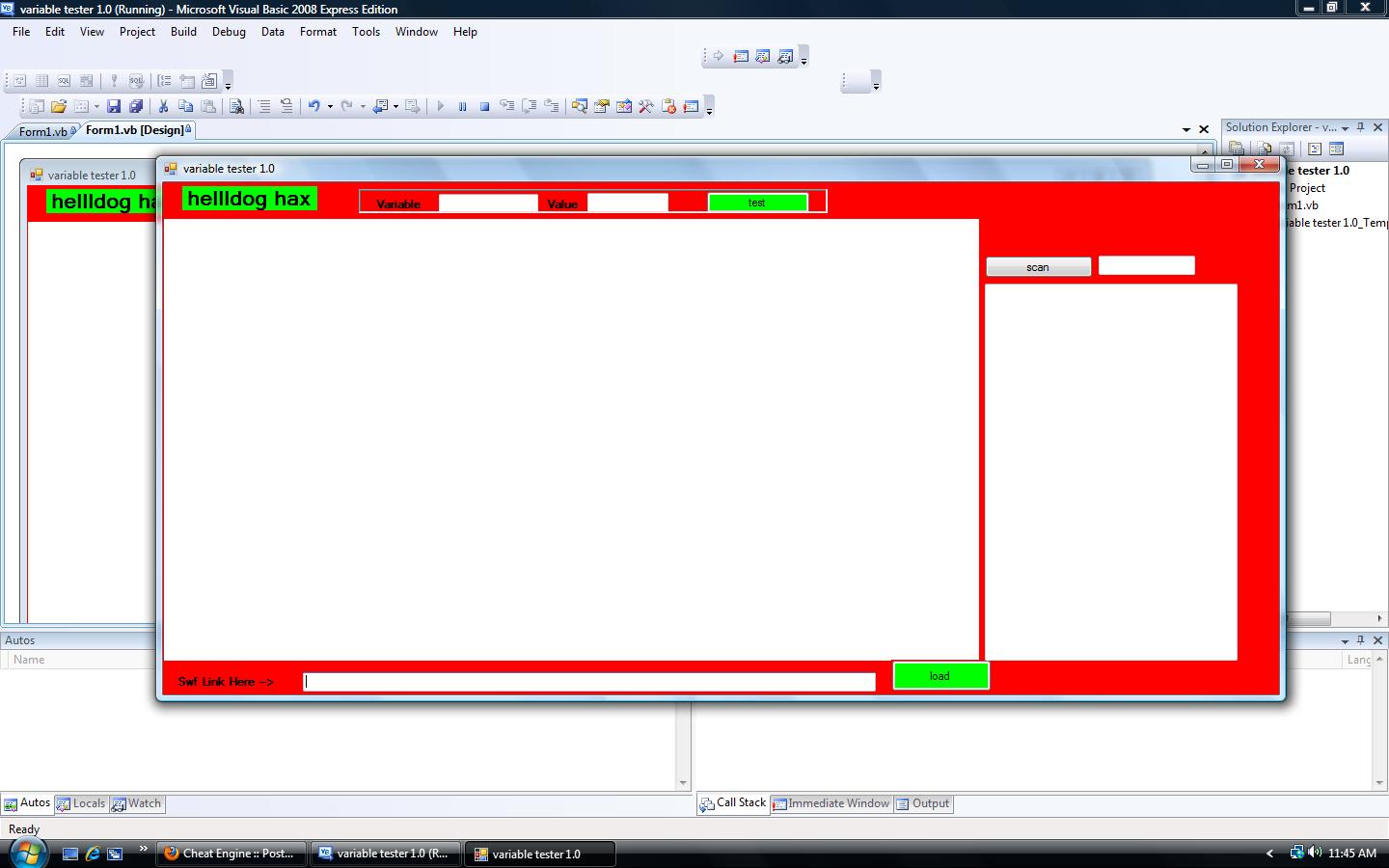The height and width of the screenshot is (868, 1389).
Task: Click the Error List toolbar icon
Action: (668, 106)
